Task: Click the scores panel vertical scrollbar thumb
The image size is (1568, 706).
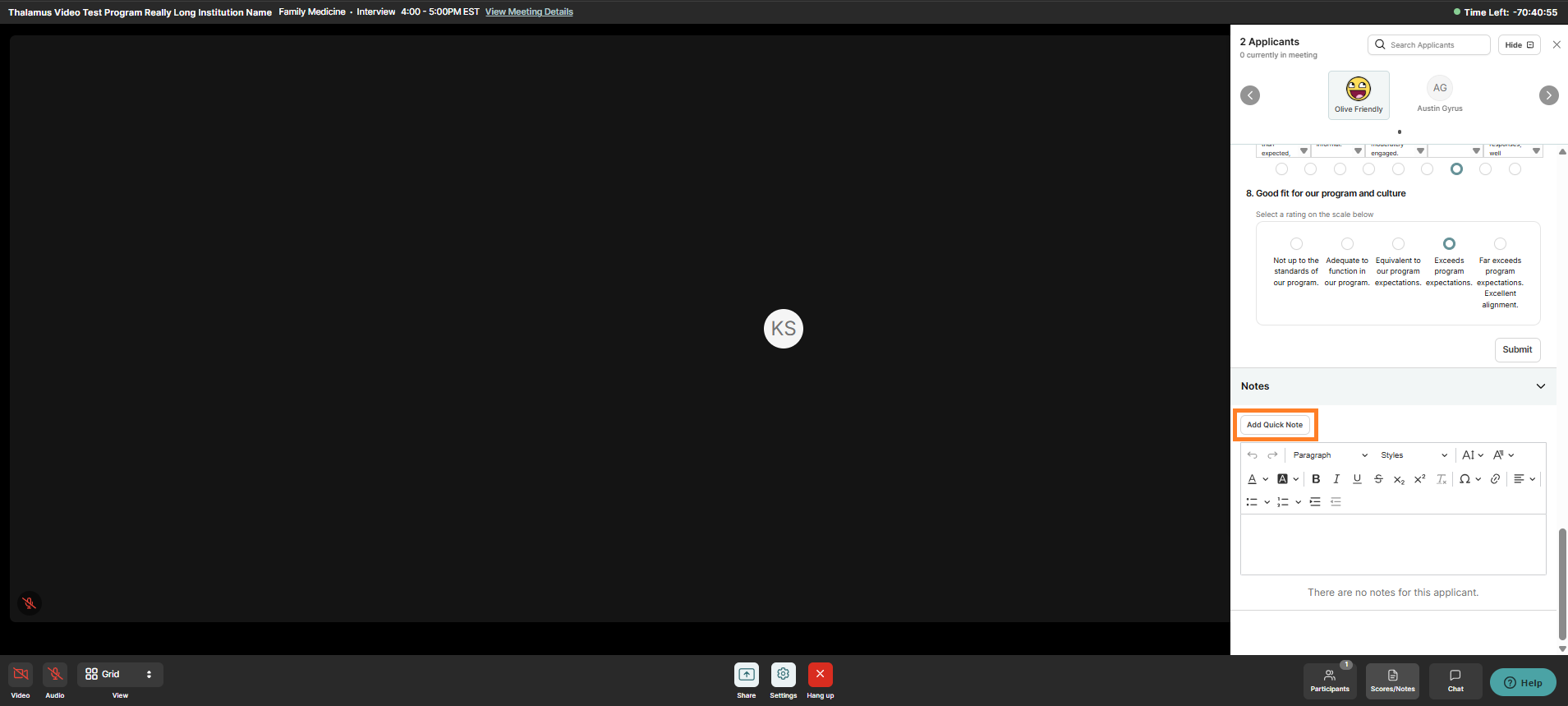Action: click(x=1562, y=584)
